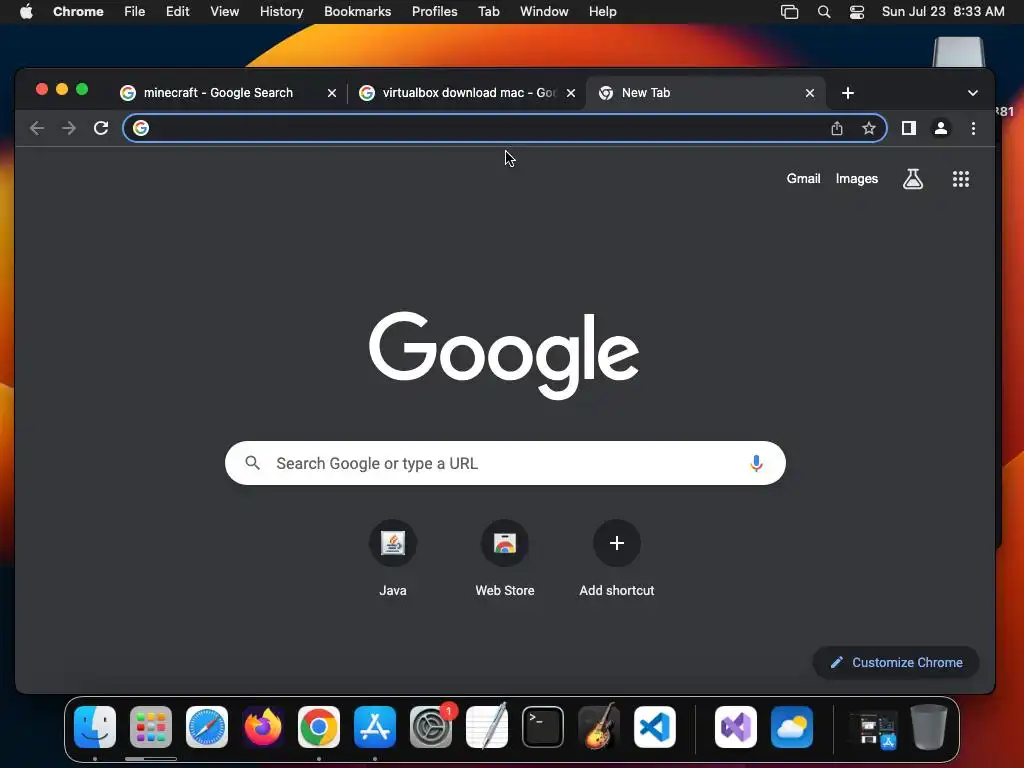Image resolution: width=1024 pixels, height=768 pixels.
Task: Launch Safari from the Dock
Action: [207, 727]
